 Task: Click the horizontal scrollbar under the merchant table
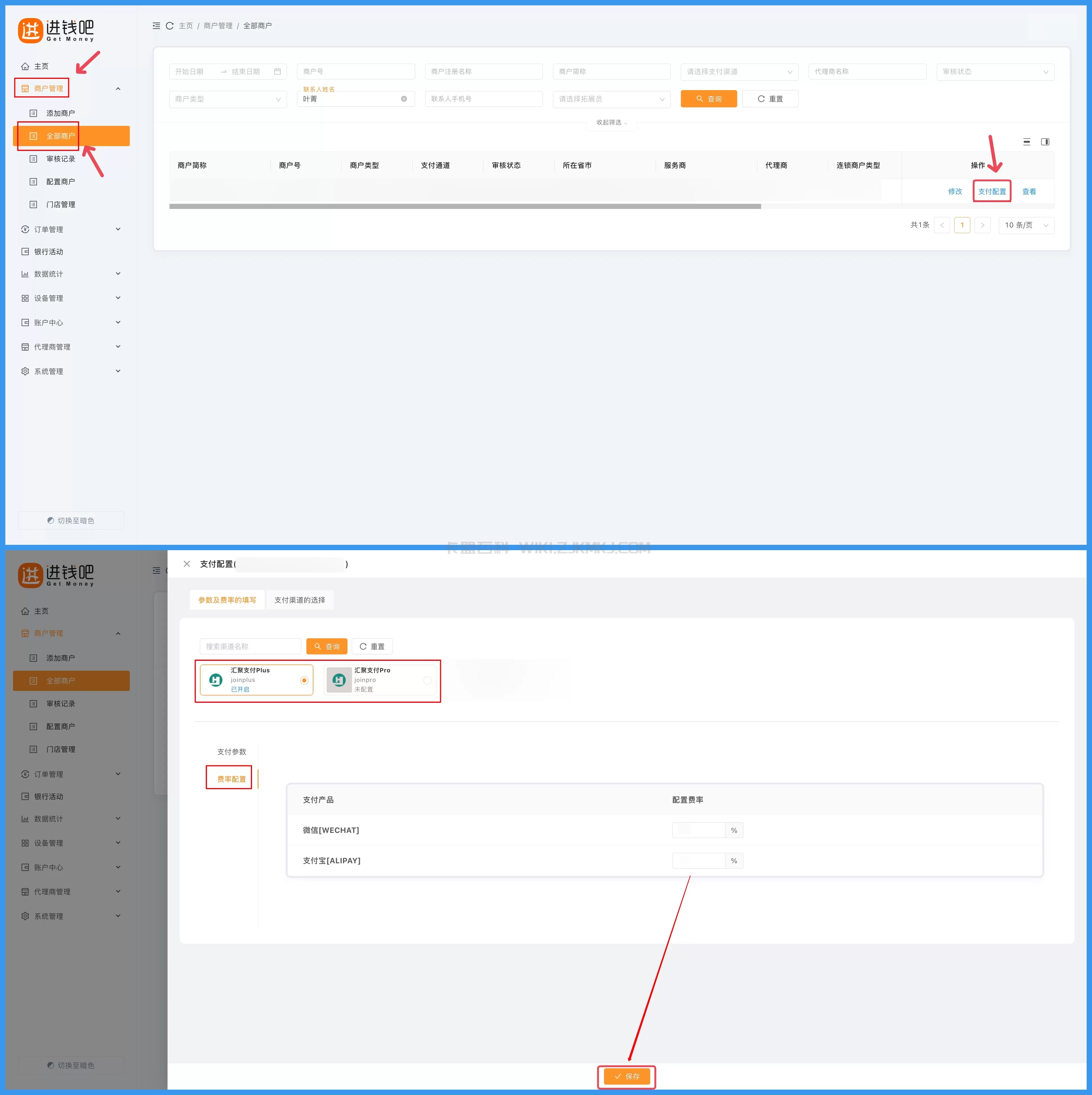coord(465,206)
